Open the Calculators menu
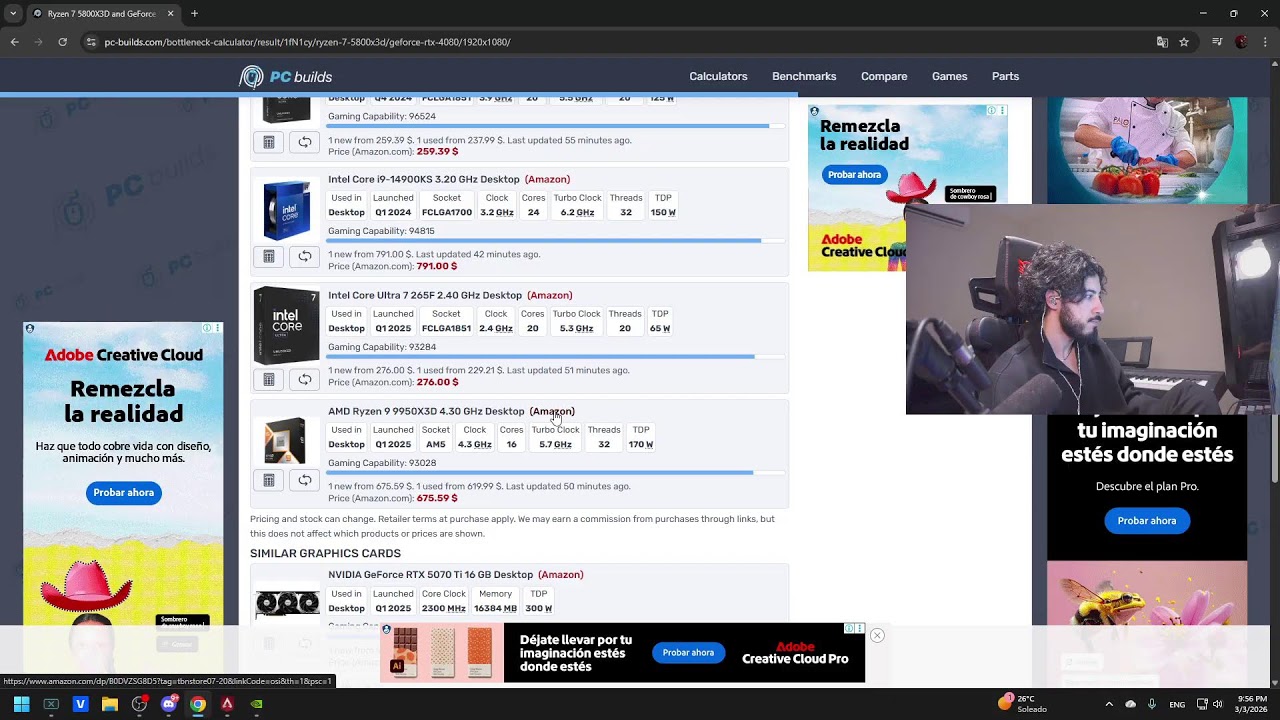Screen dimensions: 1280x720 pyautogui.click(x=718, y=77)
